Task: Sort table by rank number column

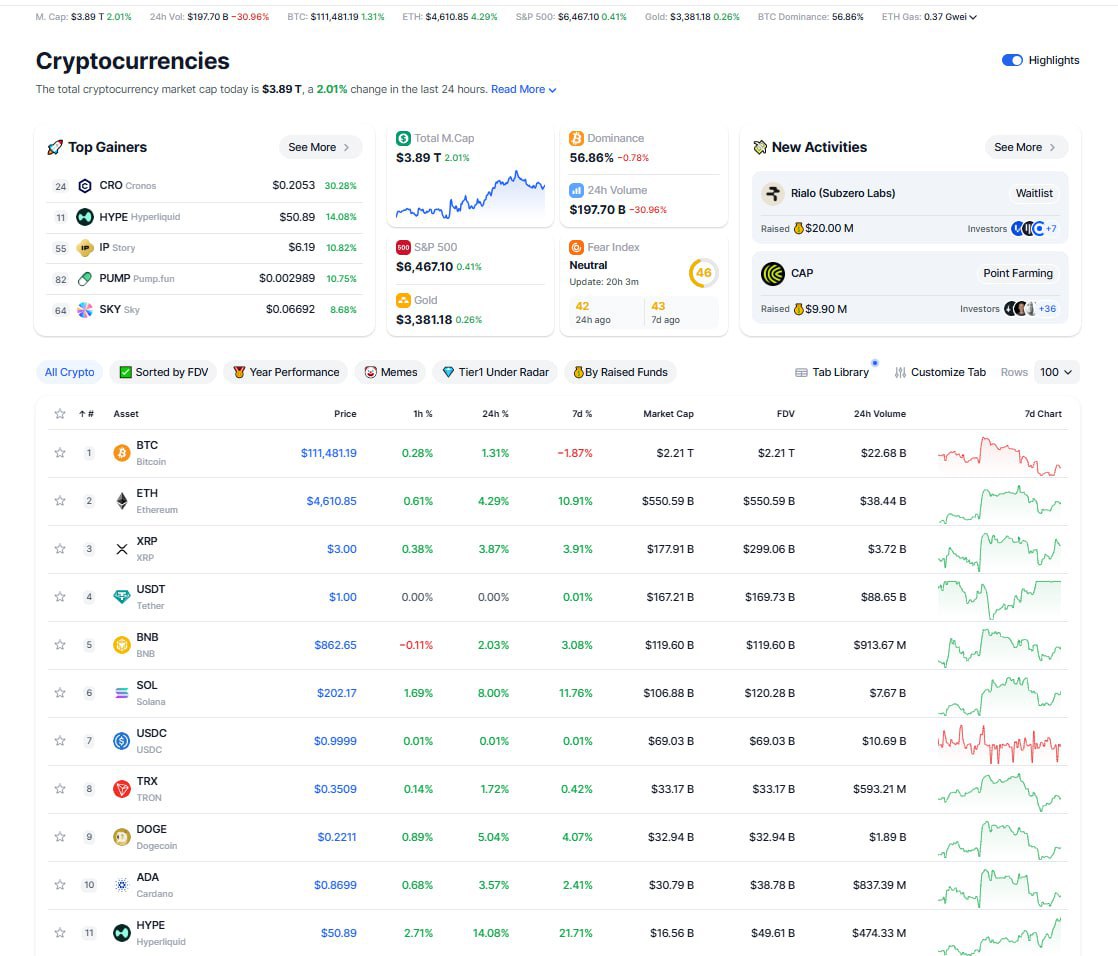Action: tap(86, 413)
